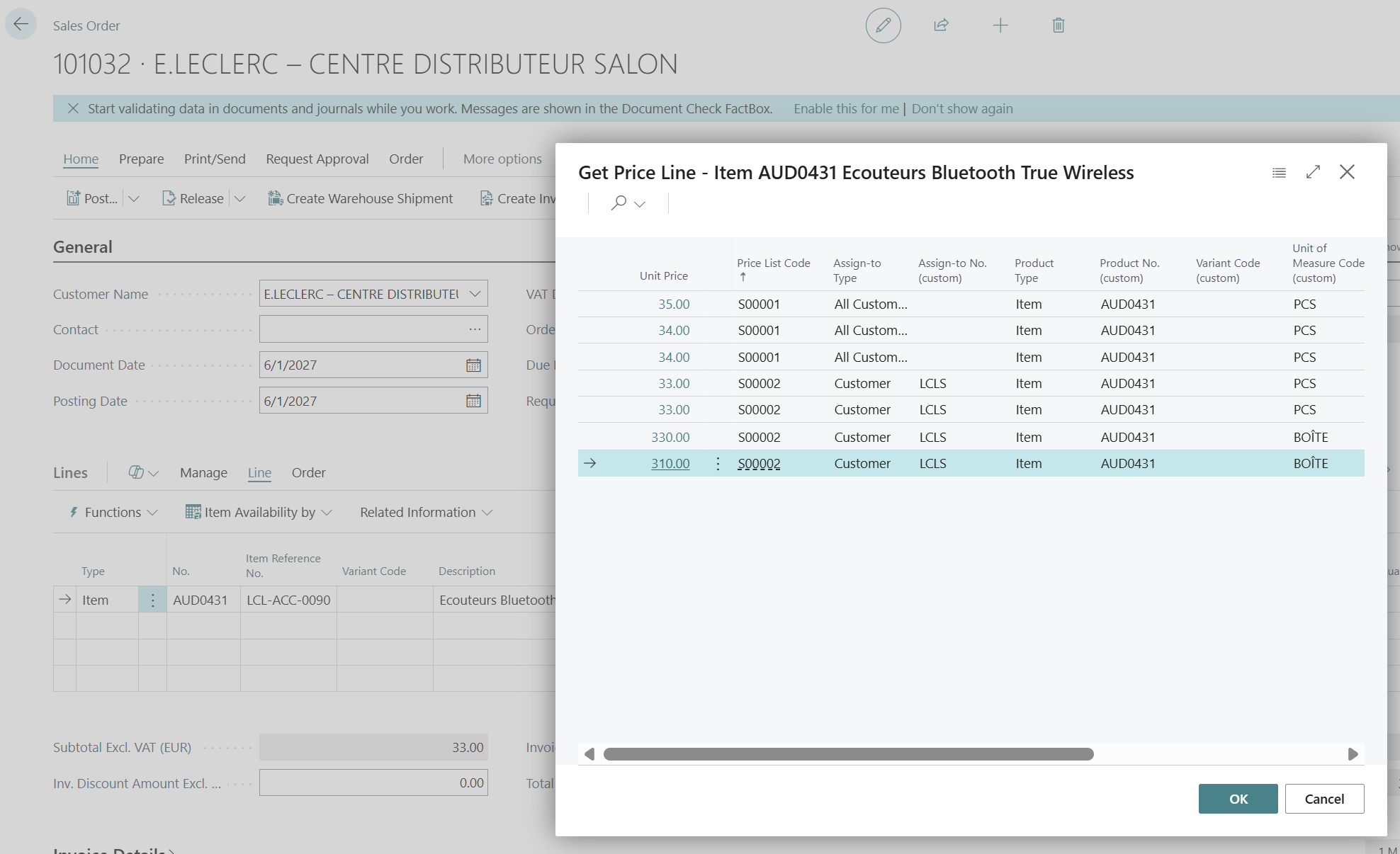Click the Inv. Discount Amount field
Image resolution: width=1400 pixels, height=854 pixels.
pyautogui.click(x=373, y=783)
